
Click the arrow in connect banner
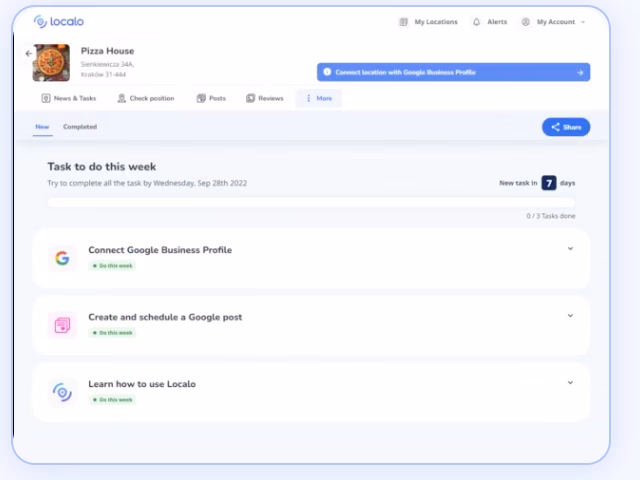click(580, 73)
